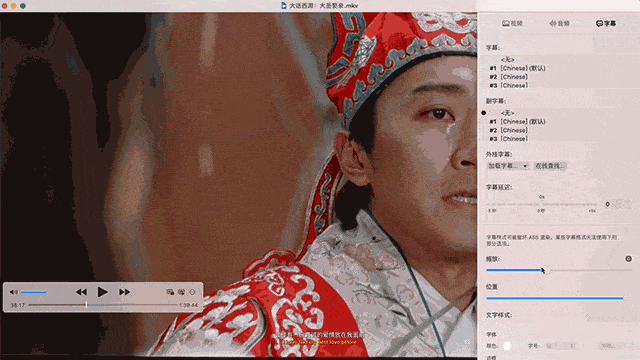640x360 pixels.
Task: Click the play button in the controller
Action: tap(102, 292)
